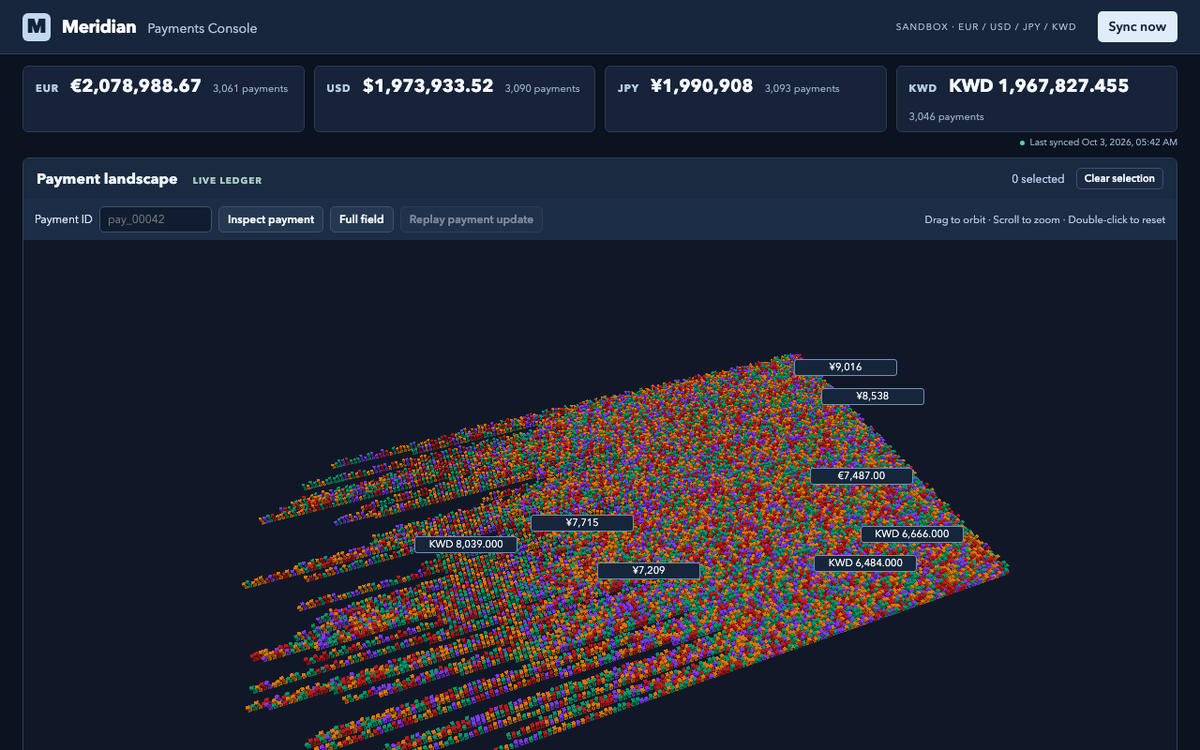Select the KWD 6,666.000 payment label
Viewport: 1200px width, 750px height.
pyautogui.click(x=912, y=534)
